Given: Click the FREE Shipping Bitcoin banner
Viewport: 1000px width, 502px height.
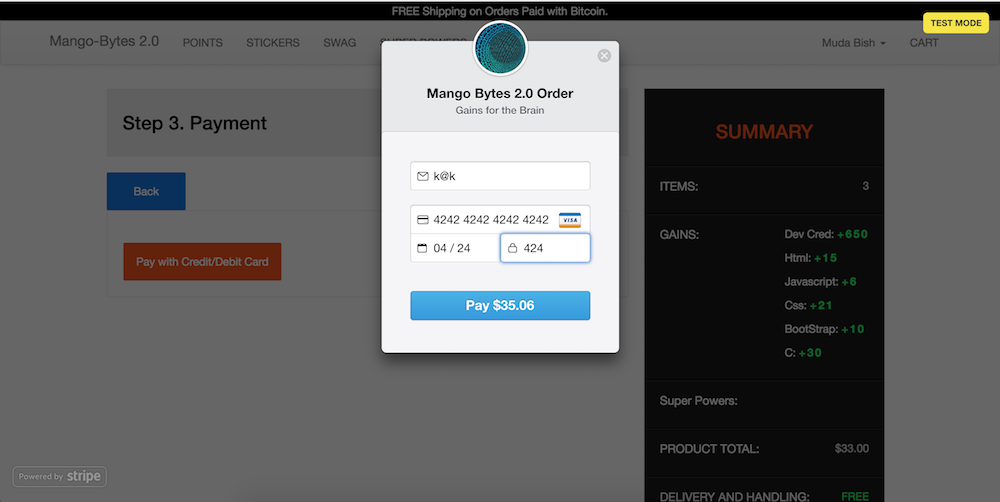Looking at the screenshot, I should (x=499, y=11).
